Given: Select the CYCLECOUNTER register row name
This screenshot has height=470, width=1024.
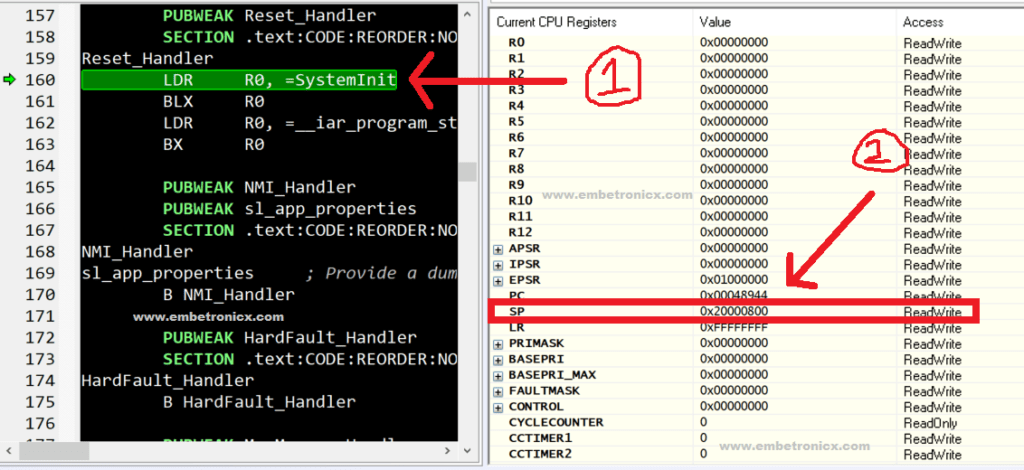Looking at the screenshot, I should click(556, 422).
